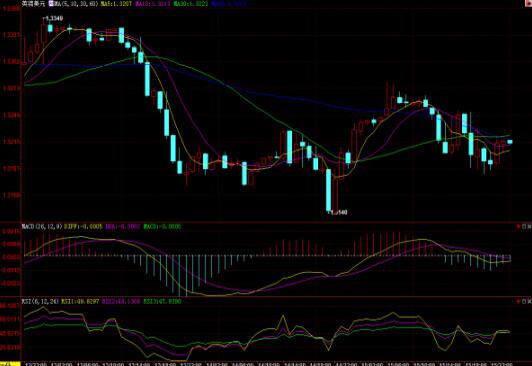The height and width of the screenshot is (366, 532).
Task: Click the low price label under the lowest candle
Action: tap(338, 212)
